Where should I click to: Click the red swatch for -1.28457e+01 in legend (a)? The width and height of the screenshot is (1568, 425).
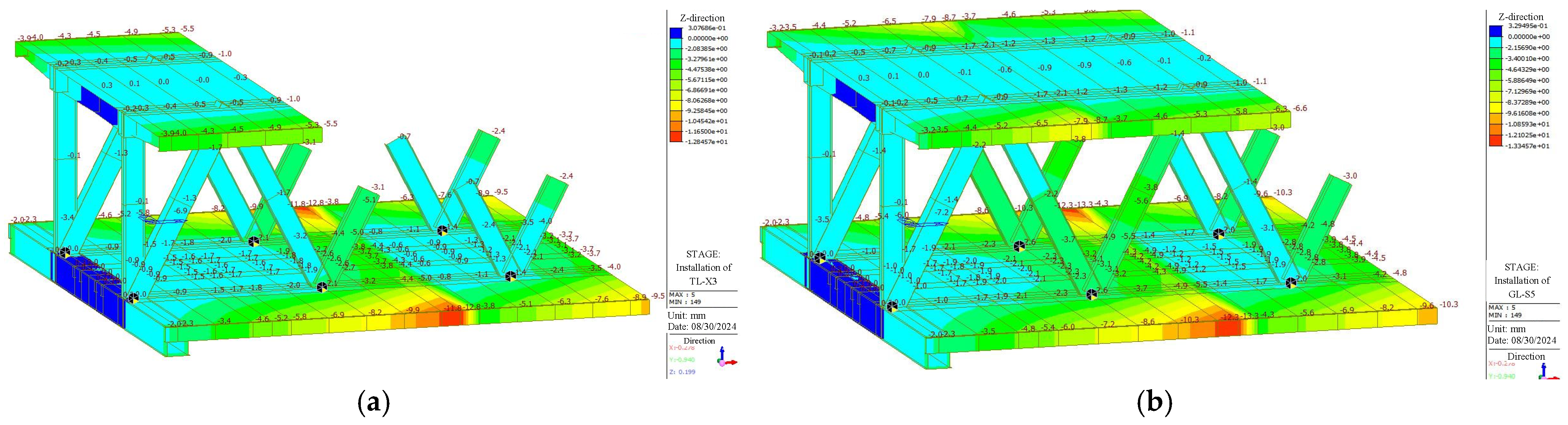coord(676,137)
